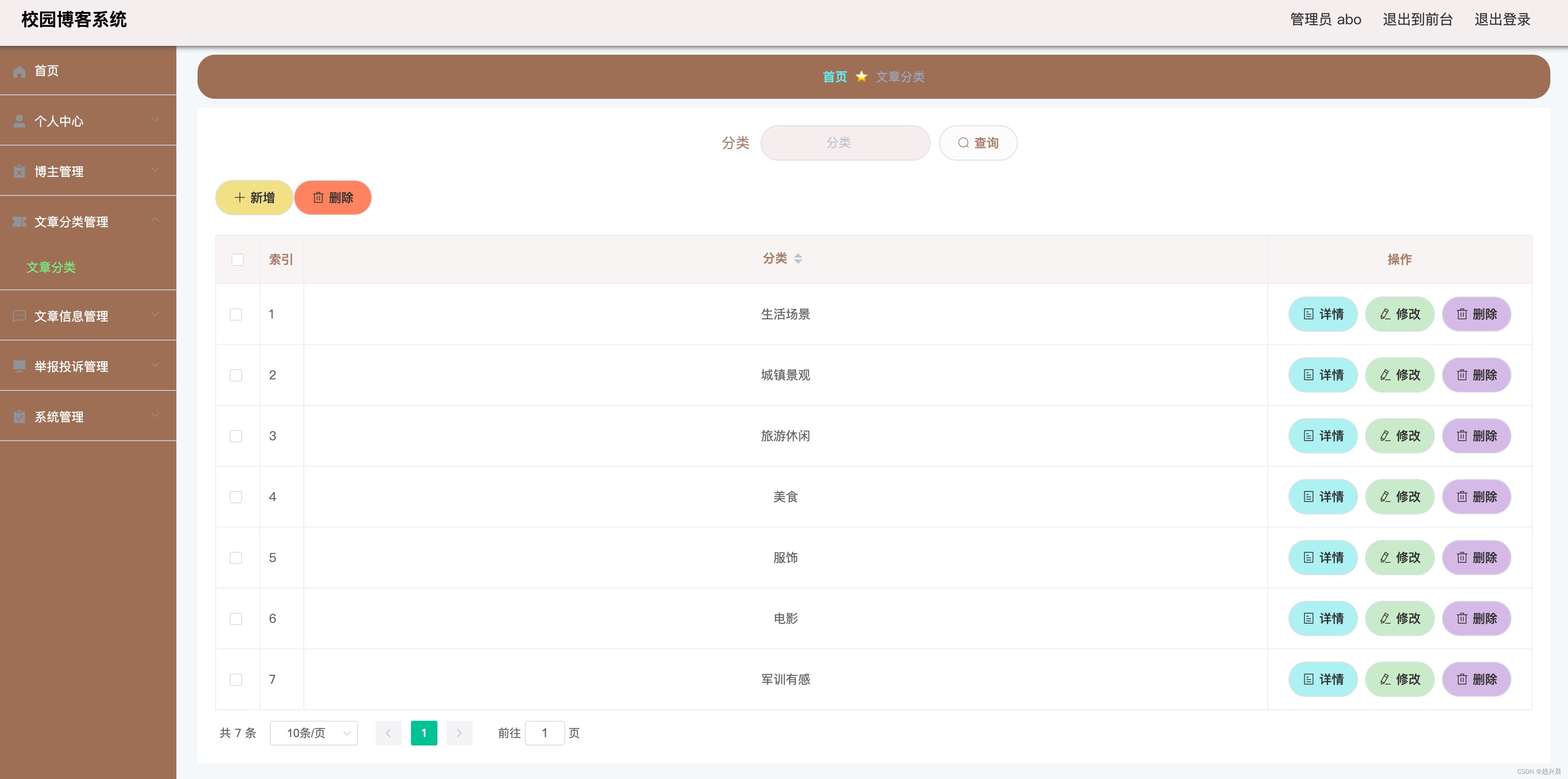Image resolution: width=1568 pixels, height=779 pixels.
Task: Delete the 美食 category
Action: click(x=1476, y=496)
